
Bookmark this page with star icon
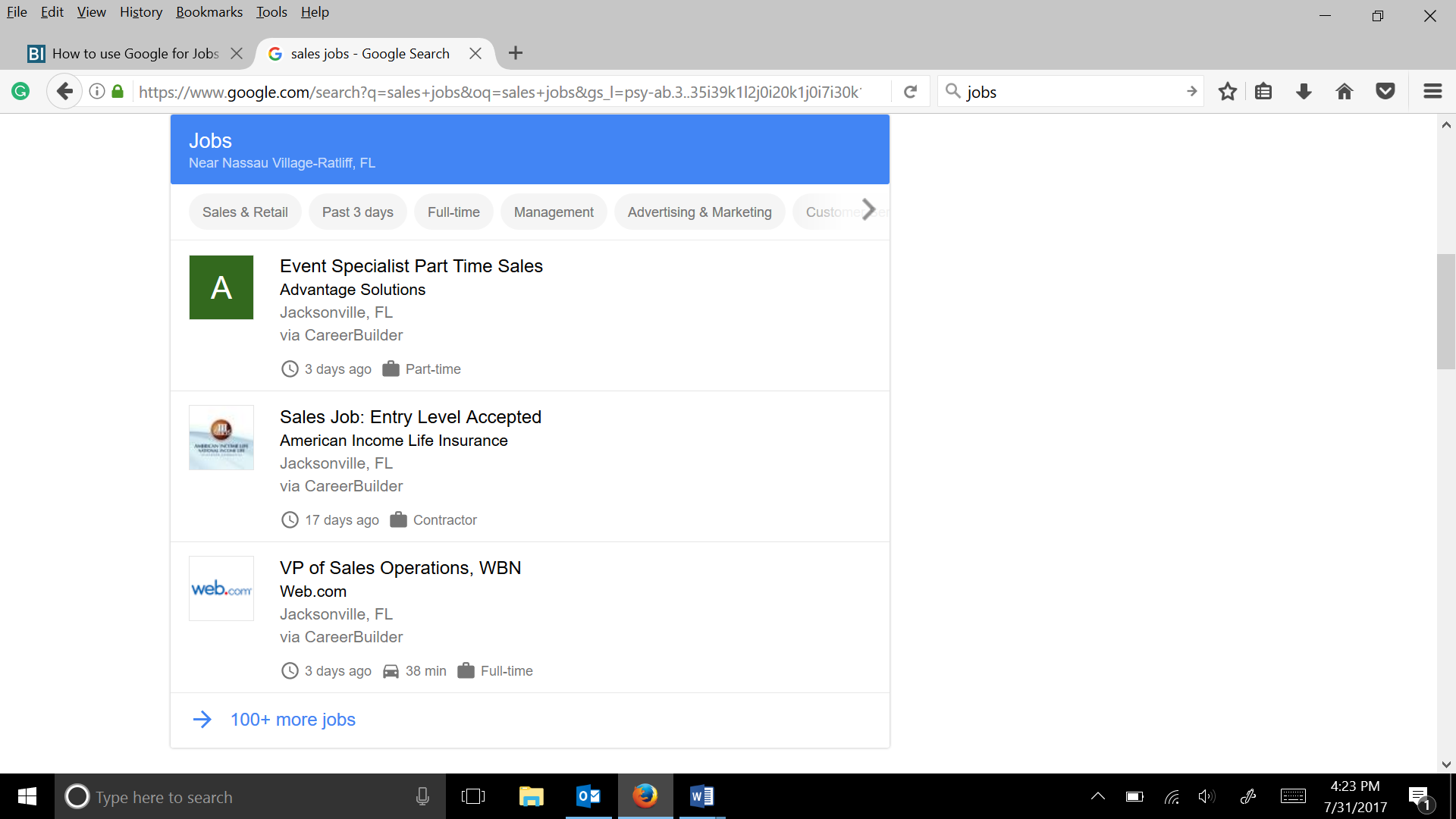coord(1227,92)
